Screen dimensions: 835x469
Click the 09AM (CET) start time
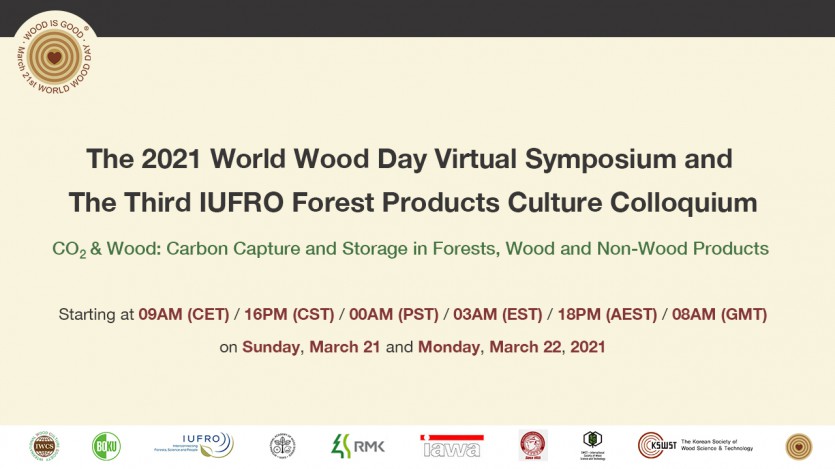[184, 315]
